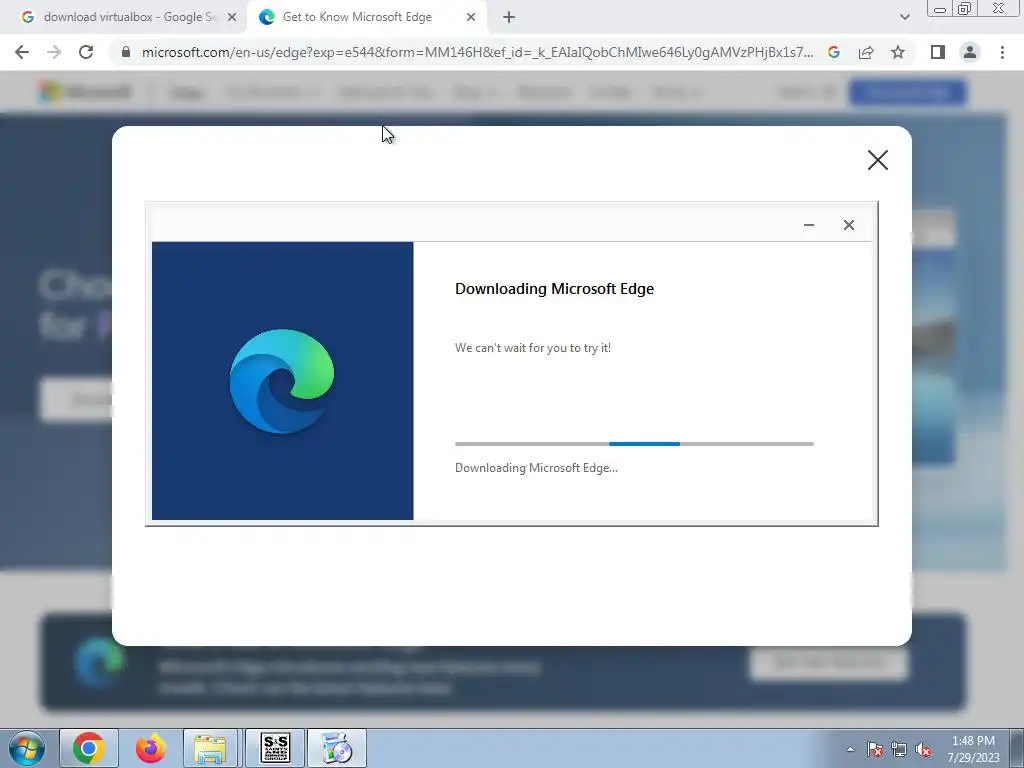
Task: Open Chrome from the taskbar
Action: [x=89, y=748]
